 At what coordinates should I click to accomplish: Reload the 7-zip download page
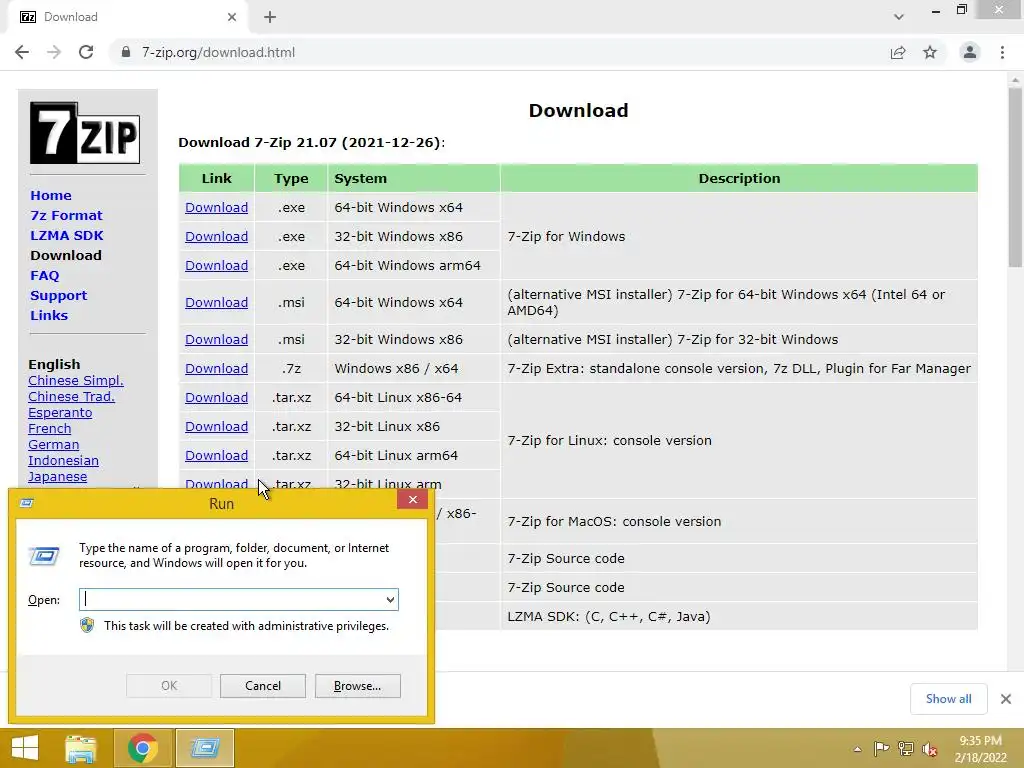coord(86,52)
